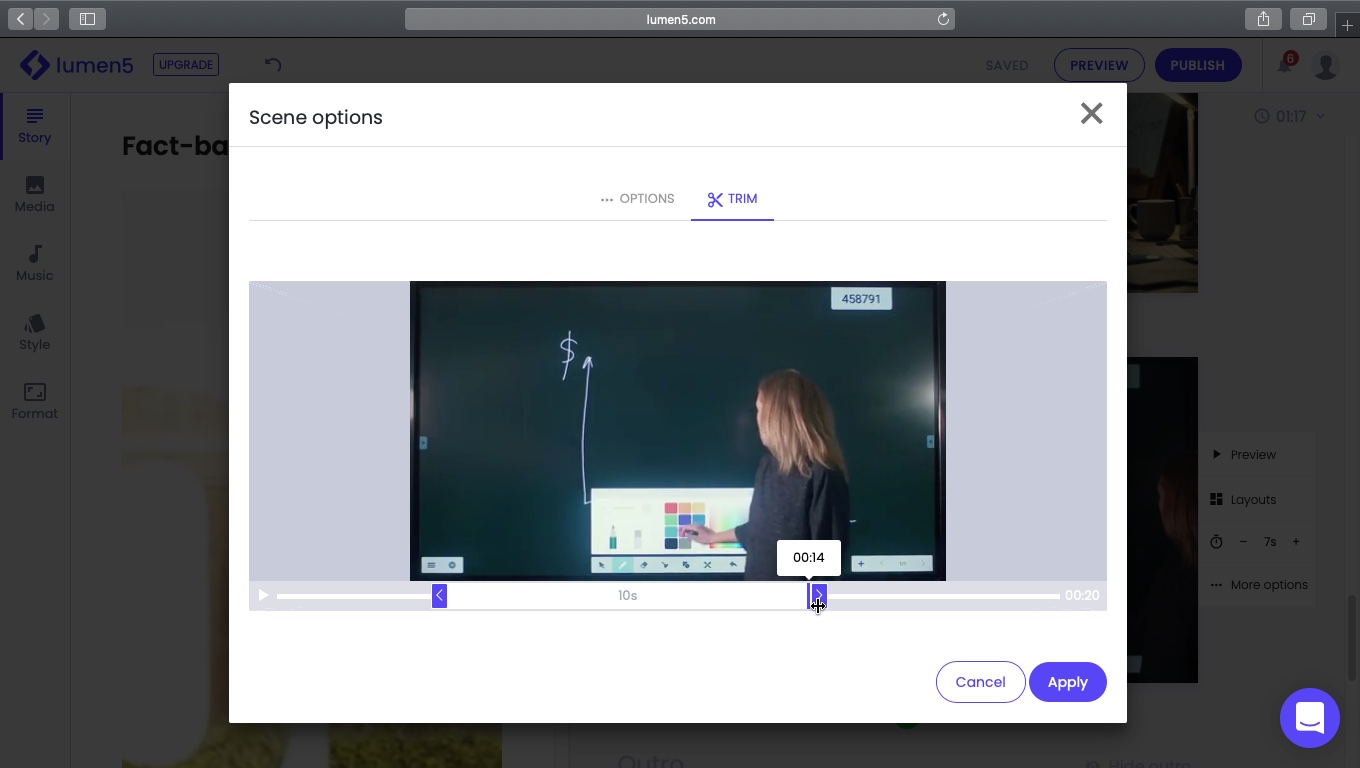The width and height of the screenshot is (1360, 768).
Task: Open Layouts in the scene side menu
Action: coord(1243,500)
